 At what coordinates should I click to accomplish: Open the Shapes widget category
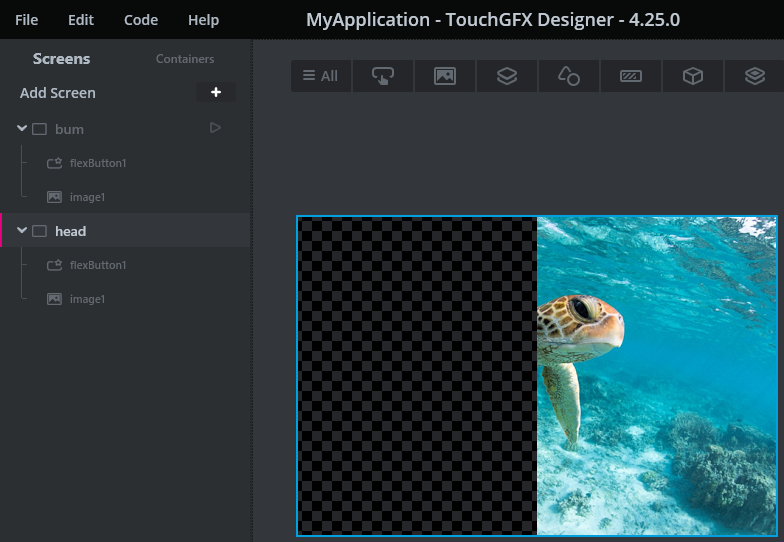click(x=569, y=76)
